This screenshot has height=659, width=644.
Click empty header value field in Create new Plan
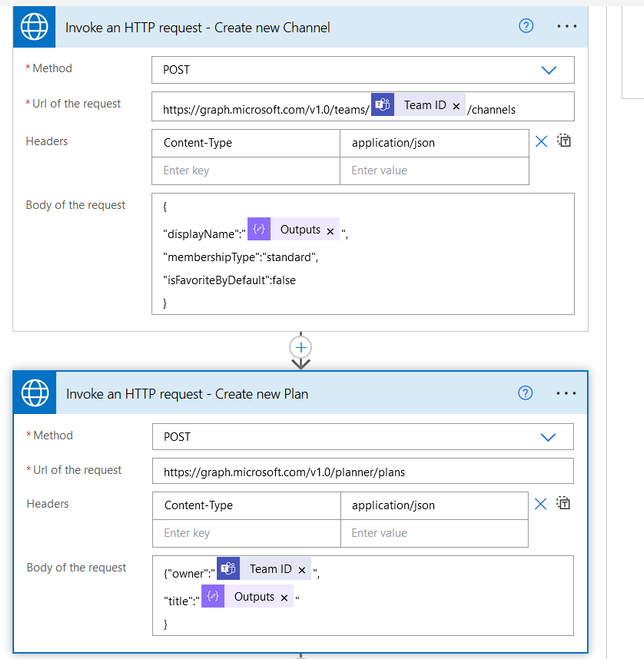(x=434, y=534)
